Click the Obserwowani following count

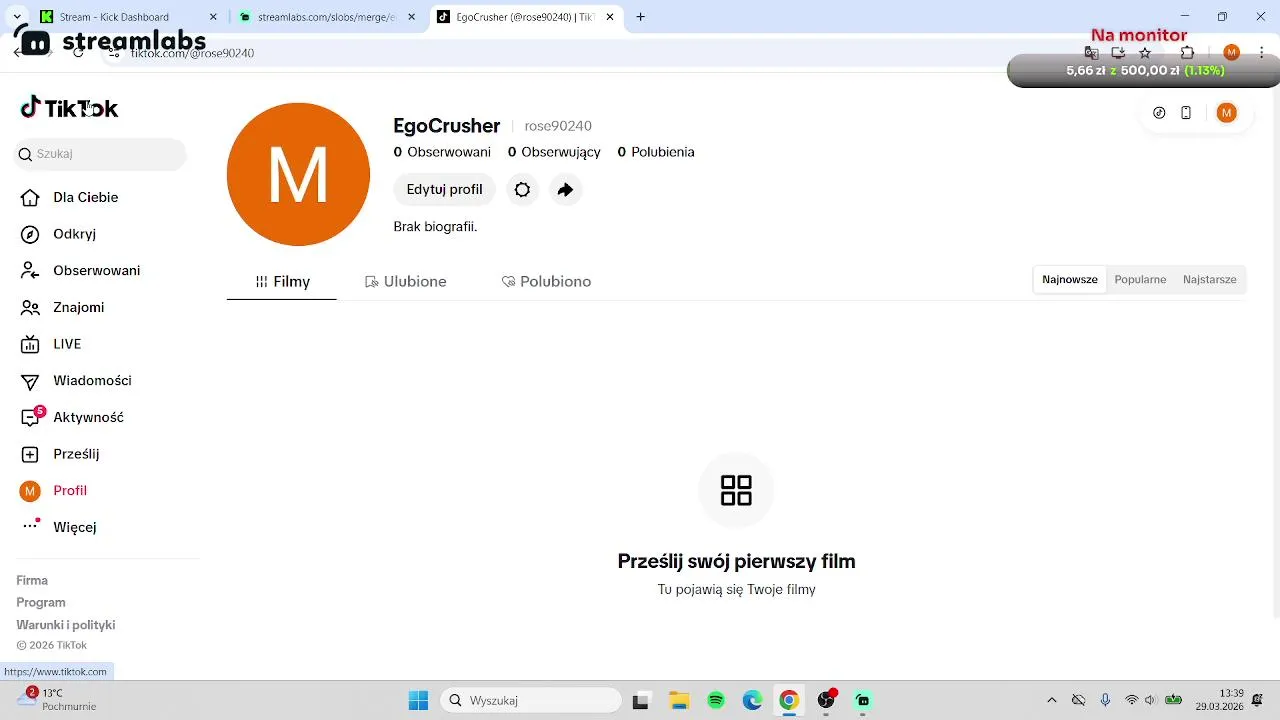(x=442, y=152)
